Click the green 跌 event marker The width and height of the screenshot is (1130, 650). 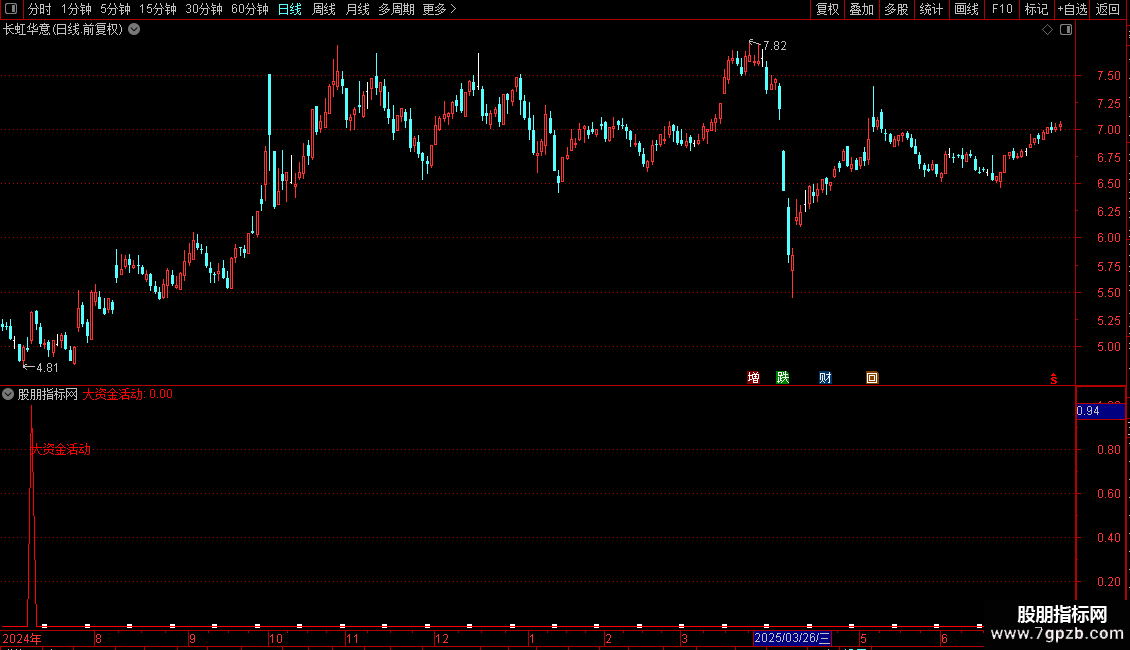tap(783, 378)
